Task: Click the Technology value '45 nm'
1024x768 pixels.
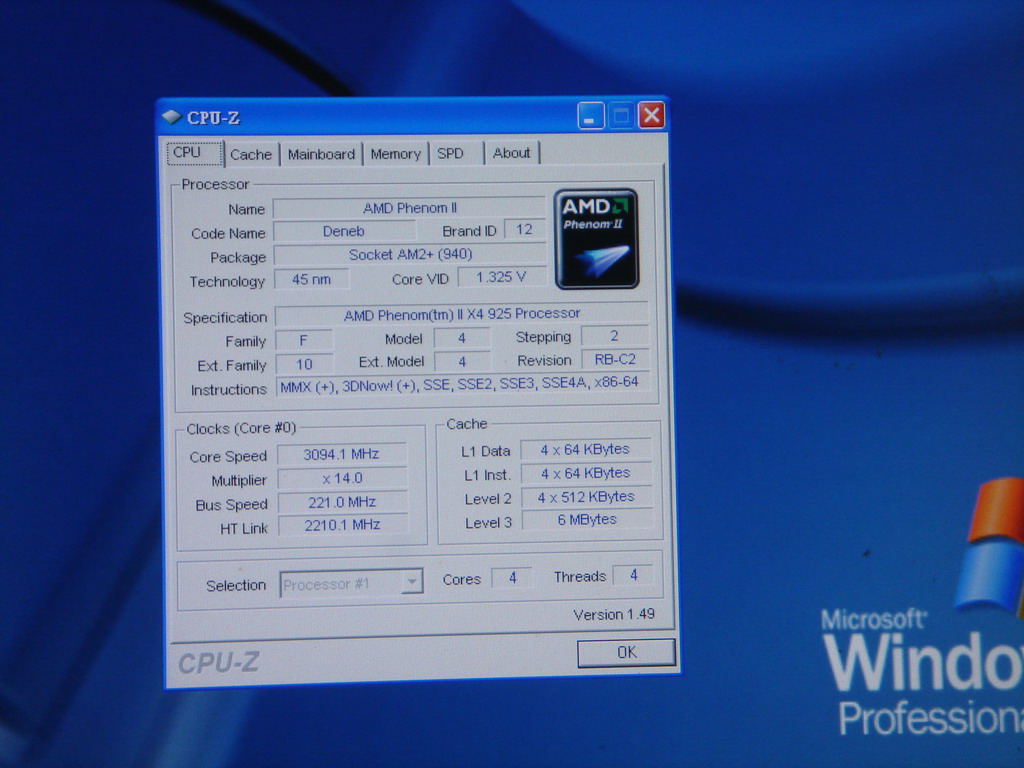Action: (312, 279)
